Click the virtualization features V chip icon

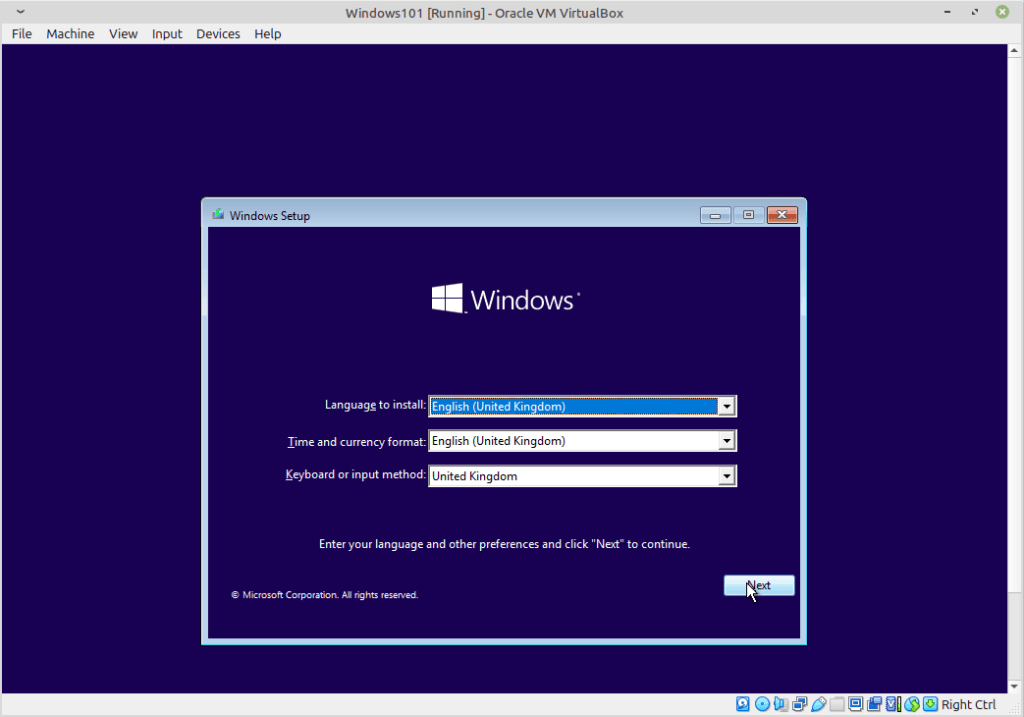[x=893, y=704]
